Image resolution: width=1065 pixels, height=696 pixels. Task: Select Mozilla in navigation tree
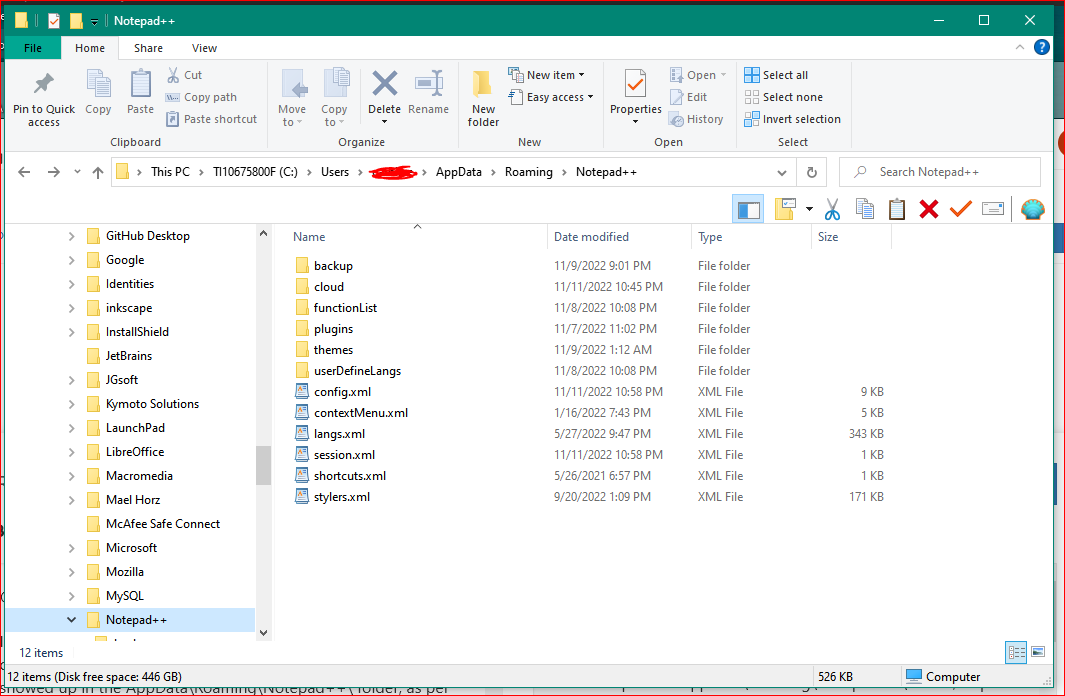(124, 572)
